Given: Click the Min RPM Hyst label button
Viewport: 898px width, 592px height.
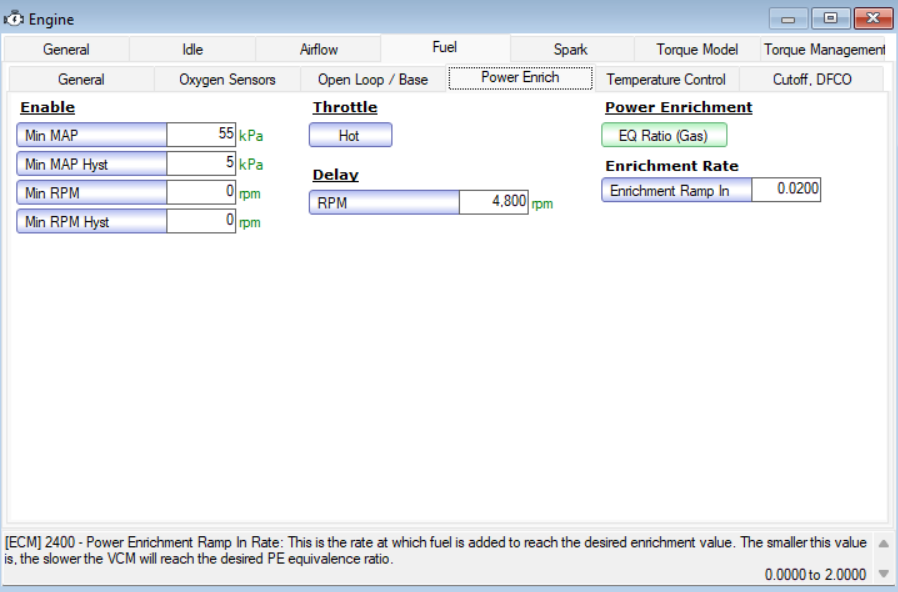Looking at the screenshot, I should coord(92,221).
